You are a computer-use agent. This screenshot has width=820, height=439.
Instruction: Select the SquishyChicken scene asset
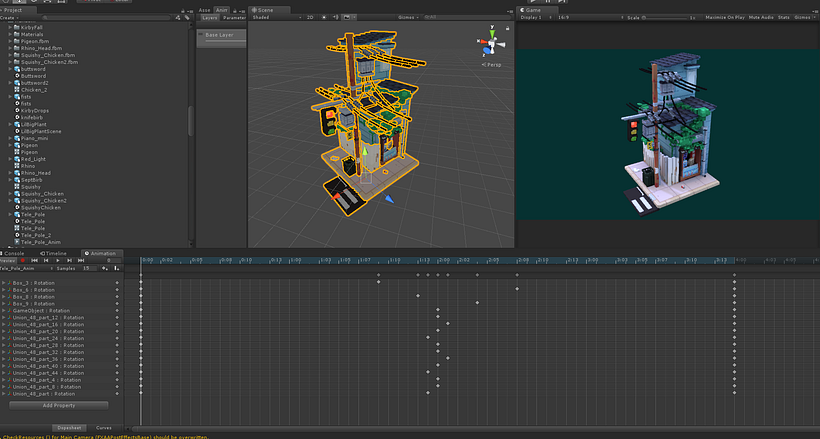pyautogui.click(x=40, y=208)
